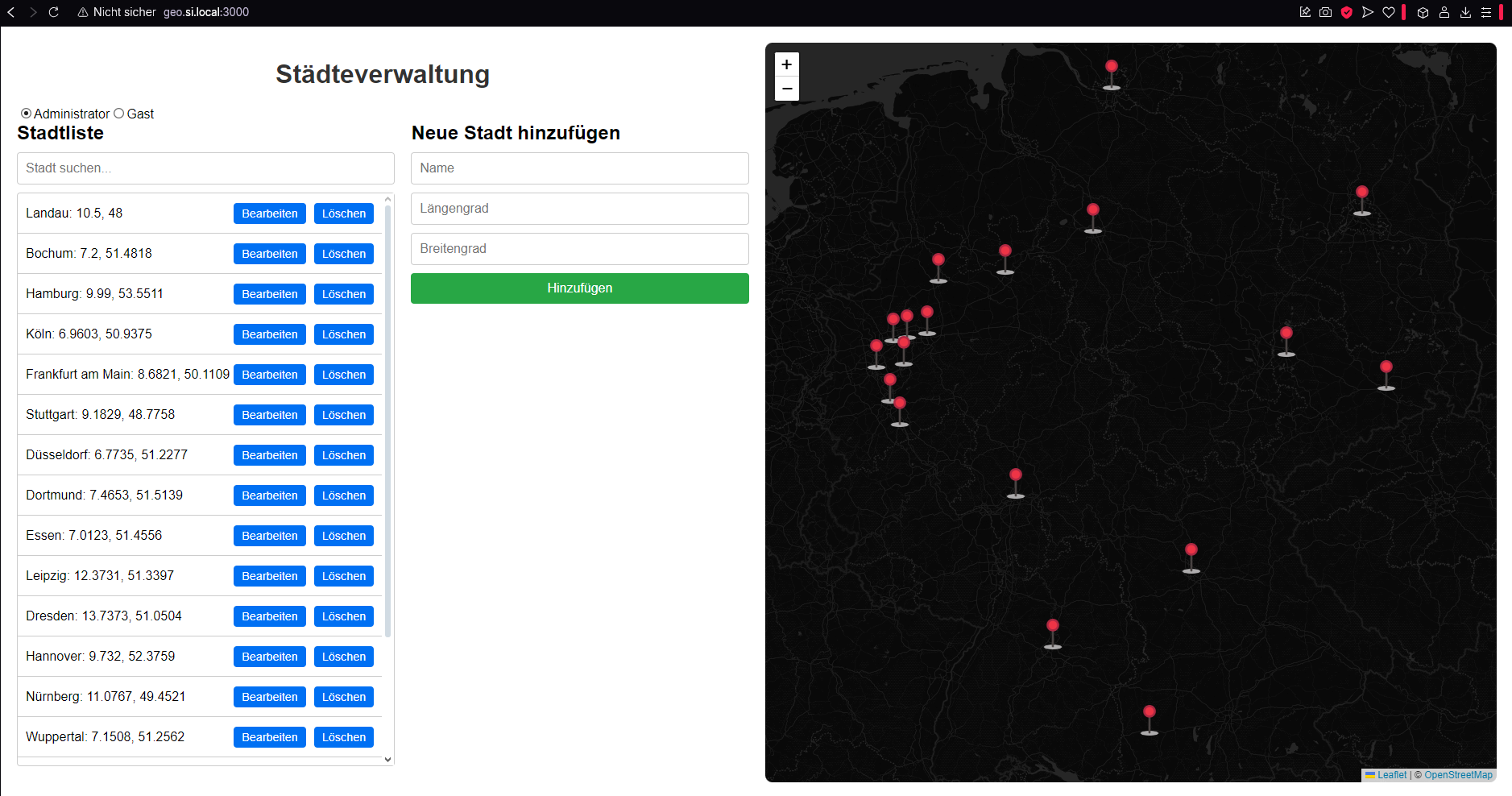Click the city list scrollbar thumb
The width and height of the screenshot is (1512, 796).
tap(387, 419)
